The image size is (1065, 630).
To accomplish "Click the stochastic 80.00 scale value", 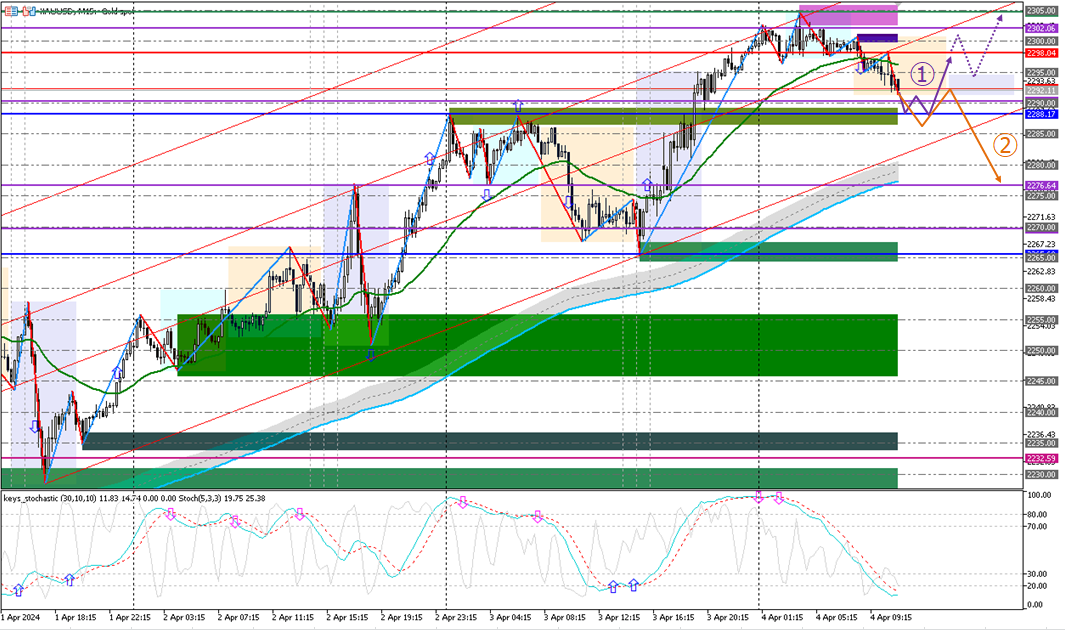I will pyautogui.click(x=1035, y=515).
